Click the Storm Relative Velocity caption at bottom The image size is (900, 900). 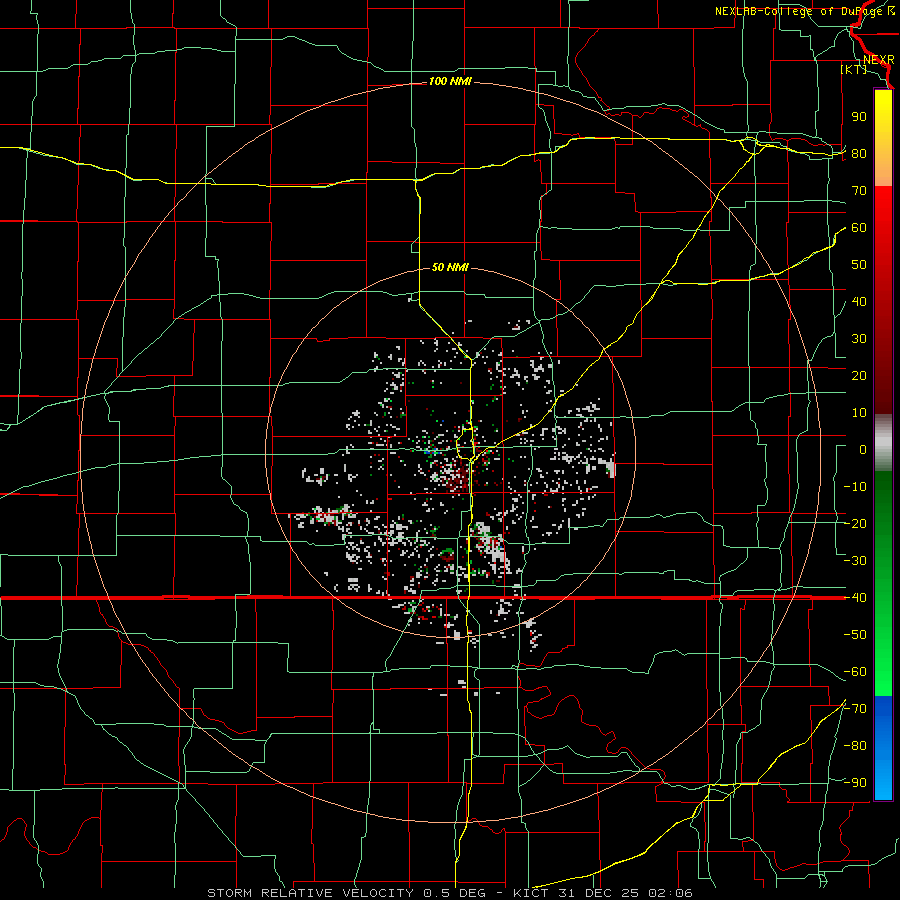450,893
